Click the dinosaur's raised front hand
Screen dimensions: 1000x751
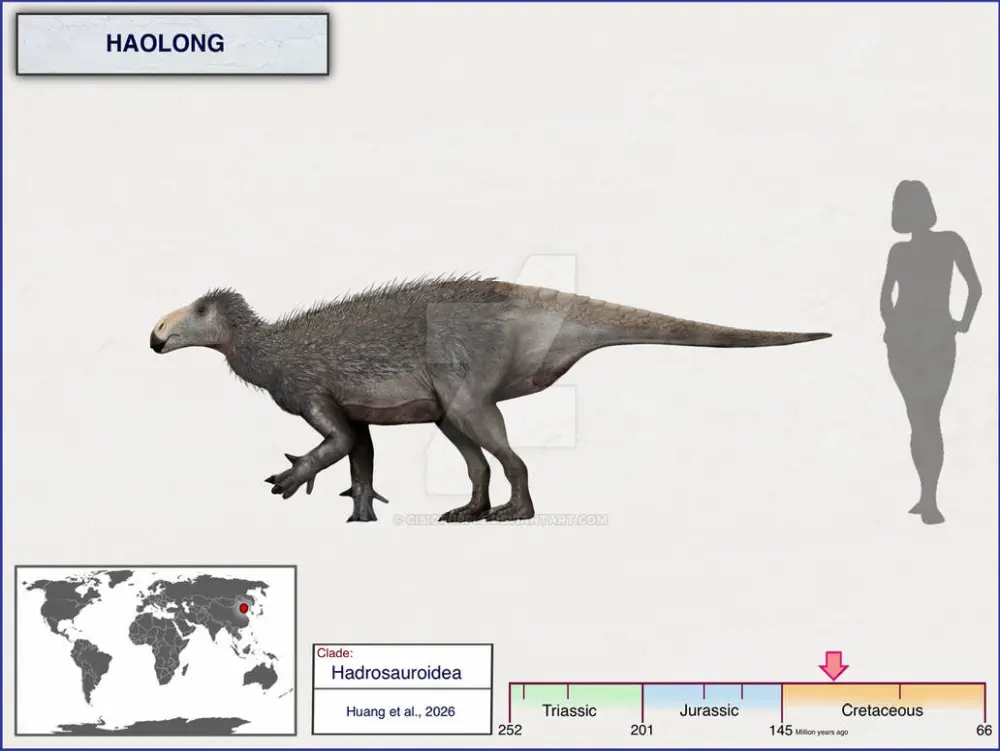(290, 475)
